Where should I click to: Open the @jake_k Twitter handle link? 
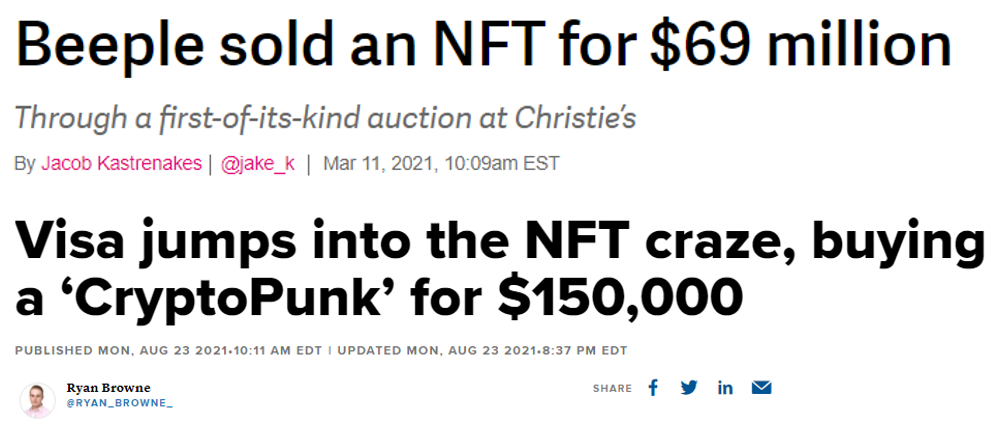click(257, 164)
